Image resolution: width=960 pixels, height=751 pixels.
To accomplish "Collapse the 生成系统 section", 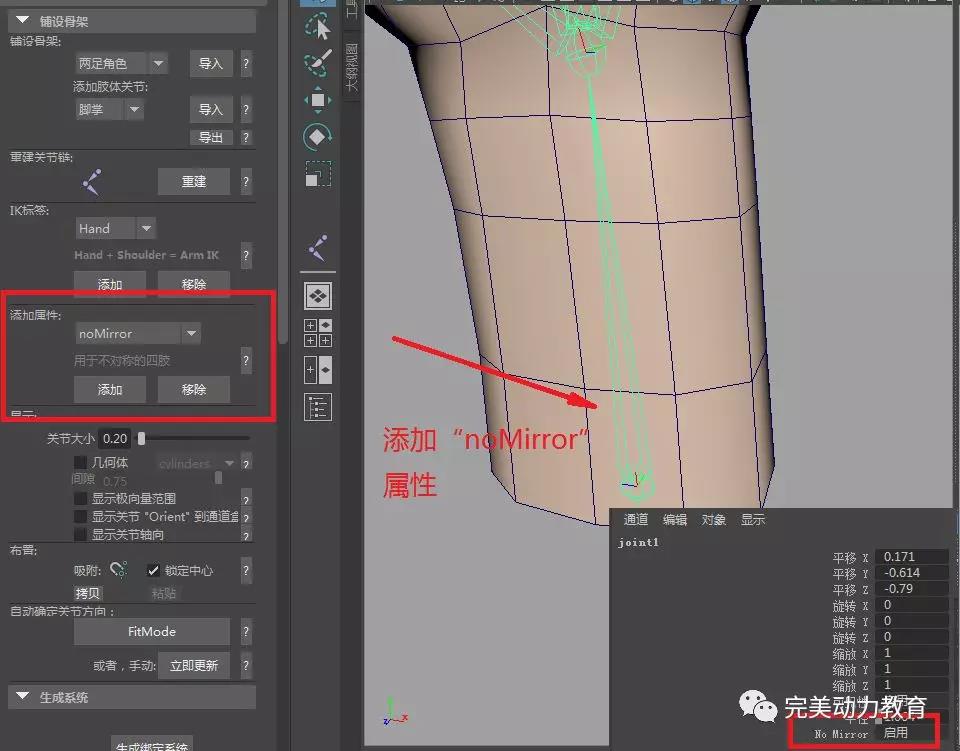I will coord(22,696).
